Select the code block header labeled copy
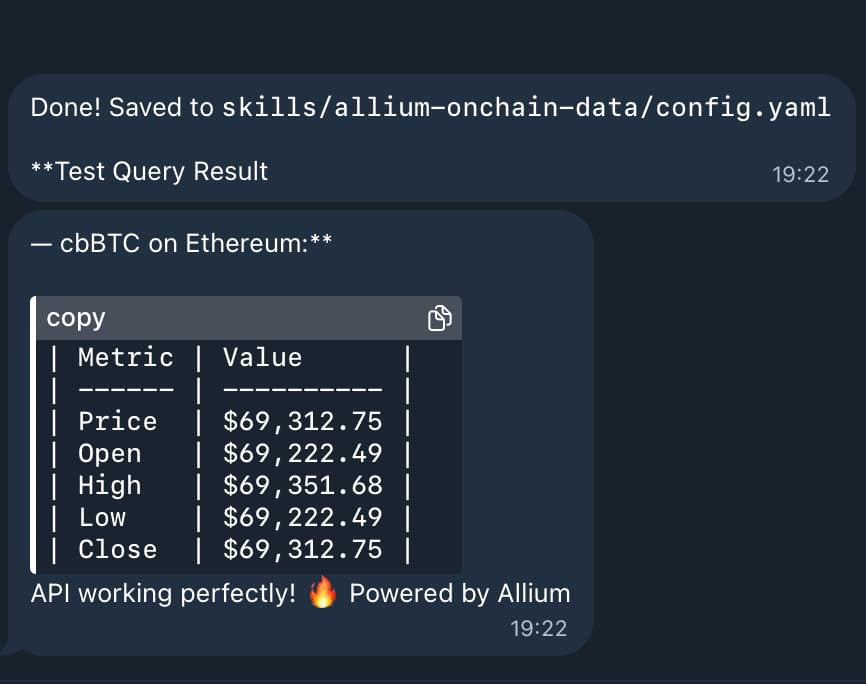866x684 pixels. pyautogui.click(x=75, y=317)
